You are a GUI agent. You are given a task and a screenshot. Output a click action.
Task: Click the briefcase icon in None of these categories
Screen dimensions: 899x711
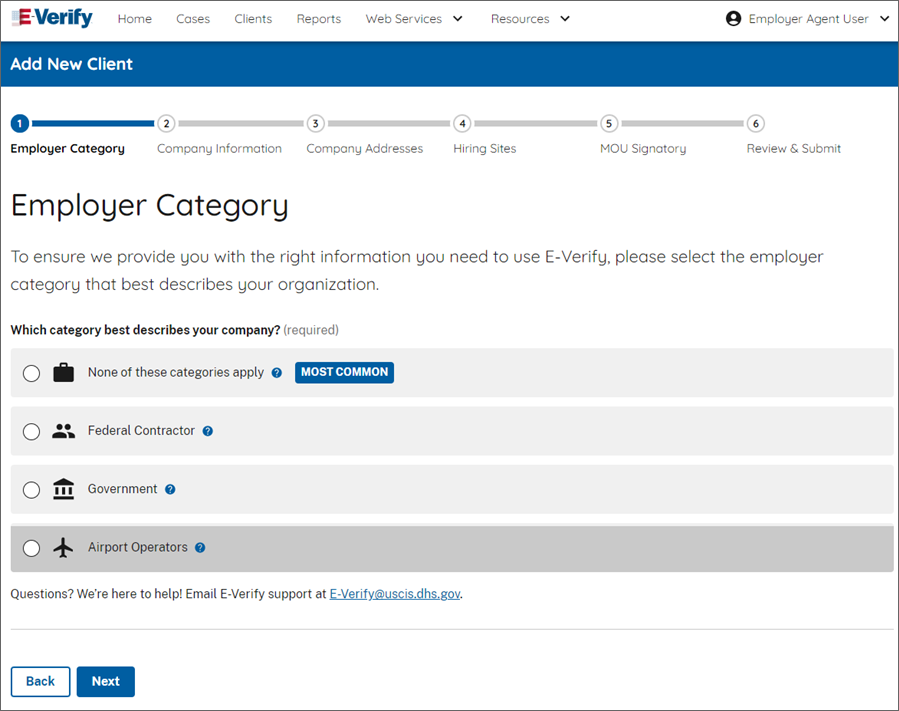tap(64, 373)
